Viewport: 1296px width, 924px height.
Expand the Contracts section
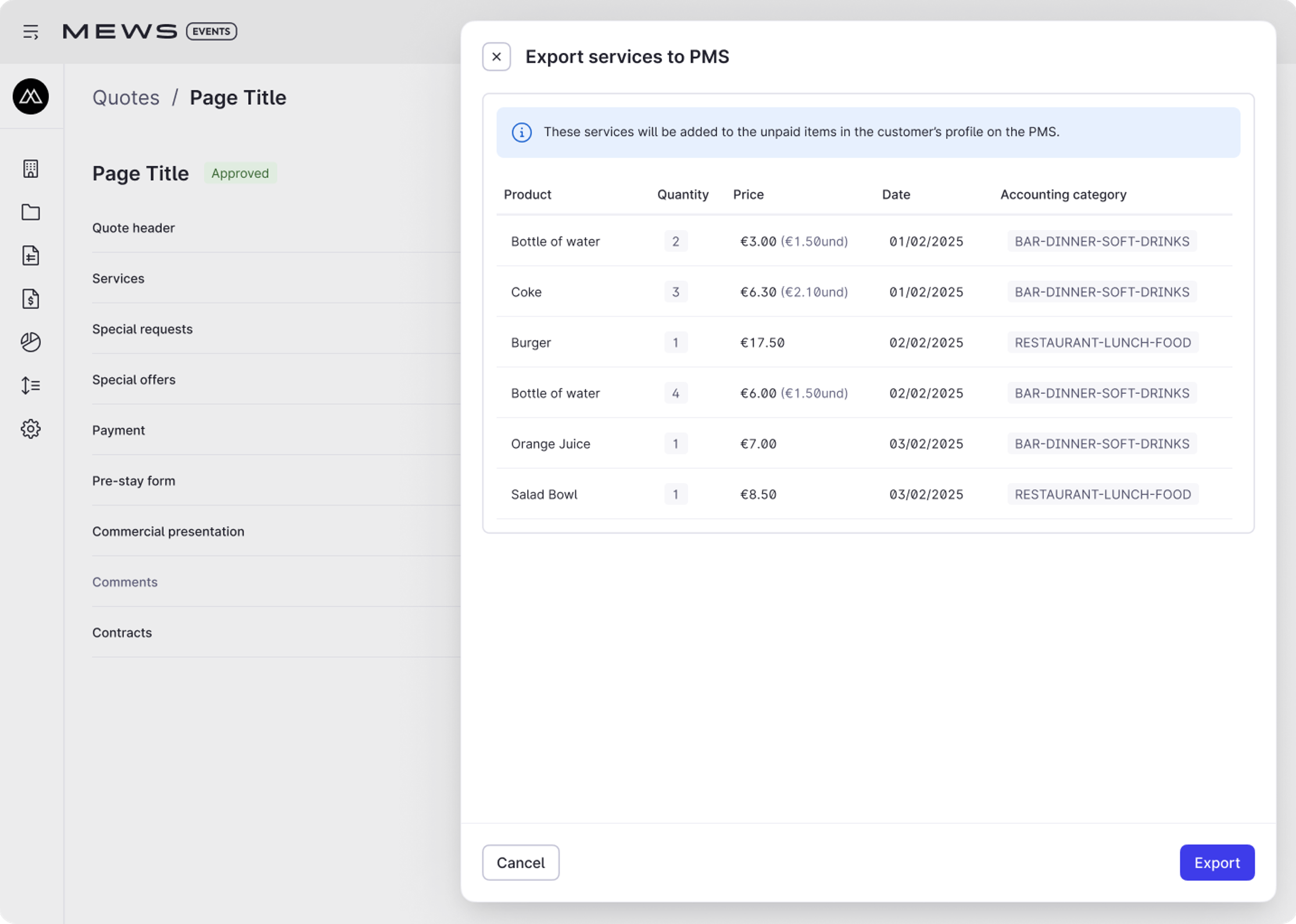pos(122,632)
